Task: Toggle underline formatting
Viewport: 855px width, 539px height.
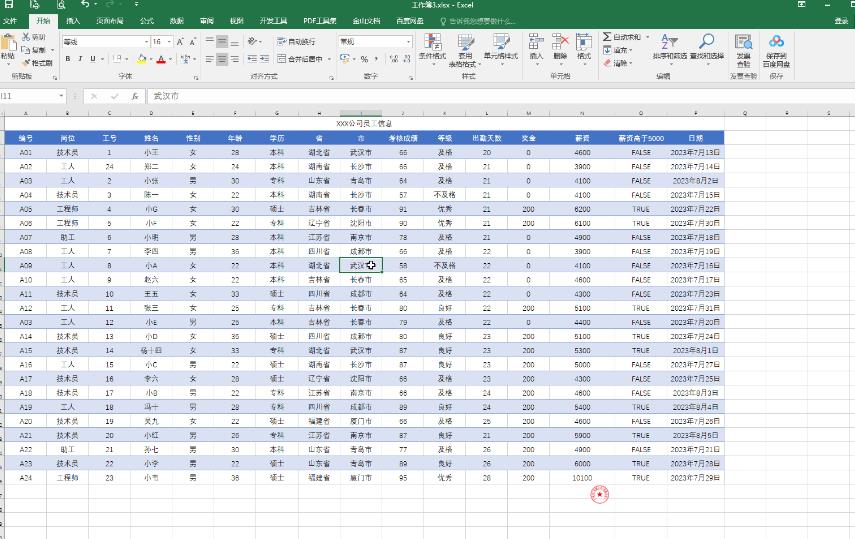Action: click(x=93, y=58)
